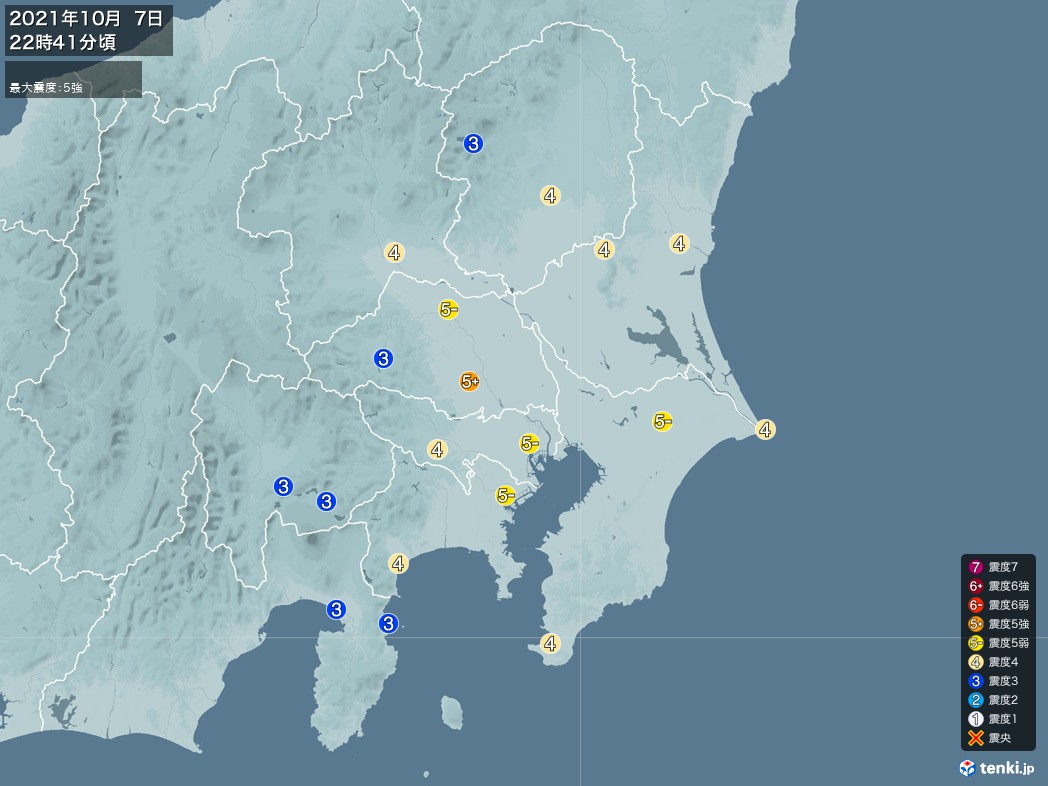Select the easternmost yellow 5- marker on the map
Screen dimensions: 1048x786
[662, 422]
